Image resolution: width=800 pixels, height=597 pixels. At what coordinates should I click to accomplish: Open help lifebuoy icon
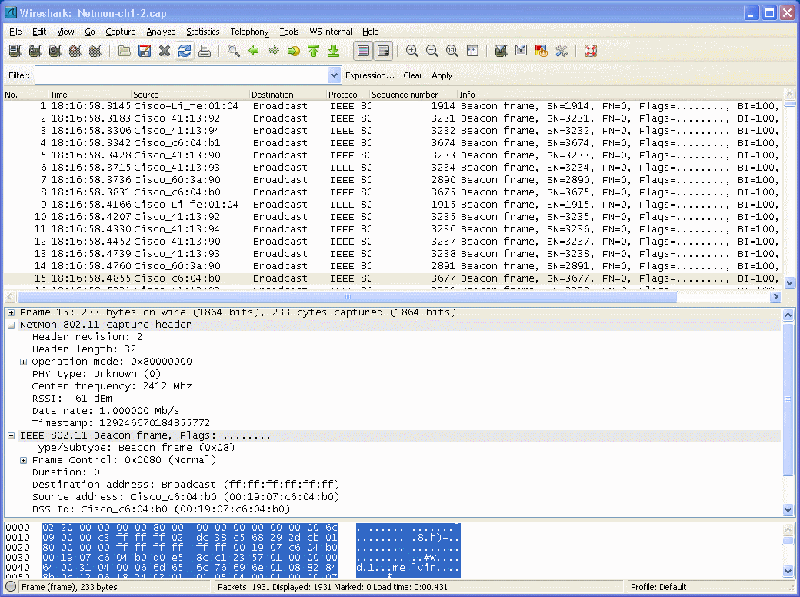click(x=590, y=51)
